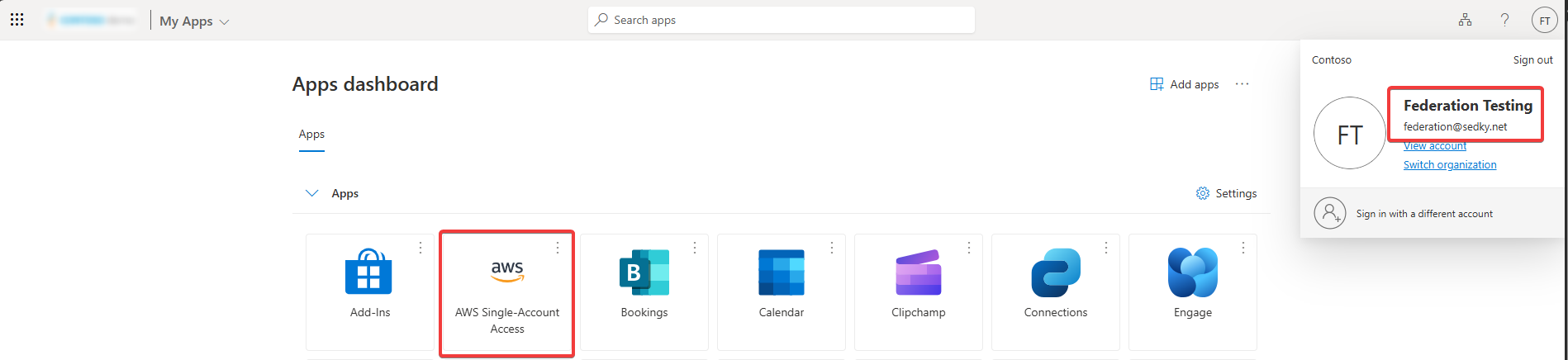Screen dimensions: 1568x360
Task: Click the FT account avatar in header
Action: (x=1544, y=21)
